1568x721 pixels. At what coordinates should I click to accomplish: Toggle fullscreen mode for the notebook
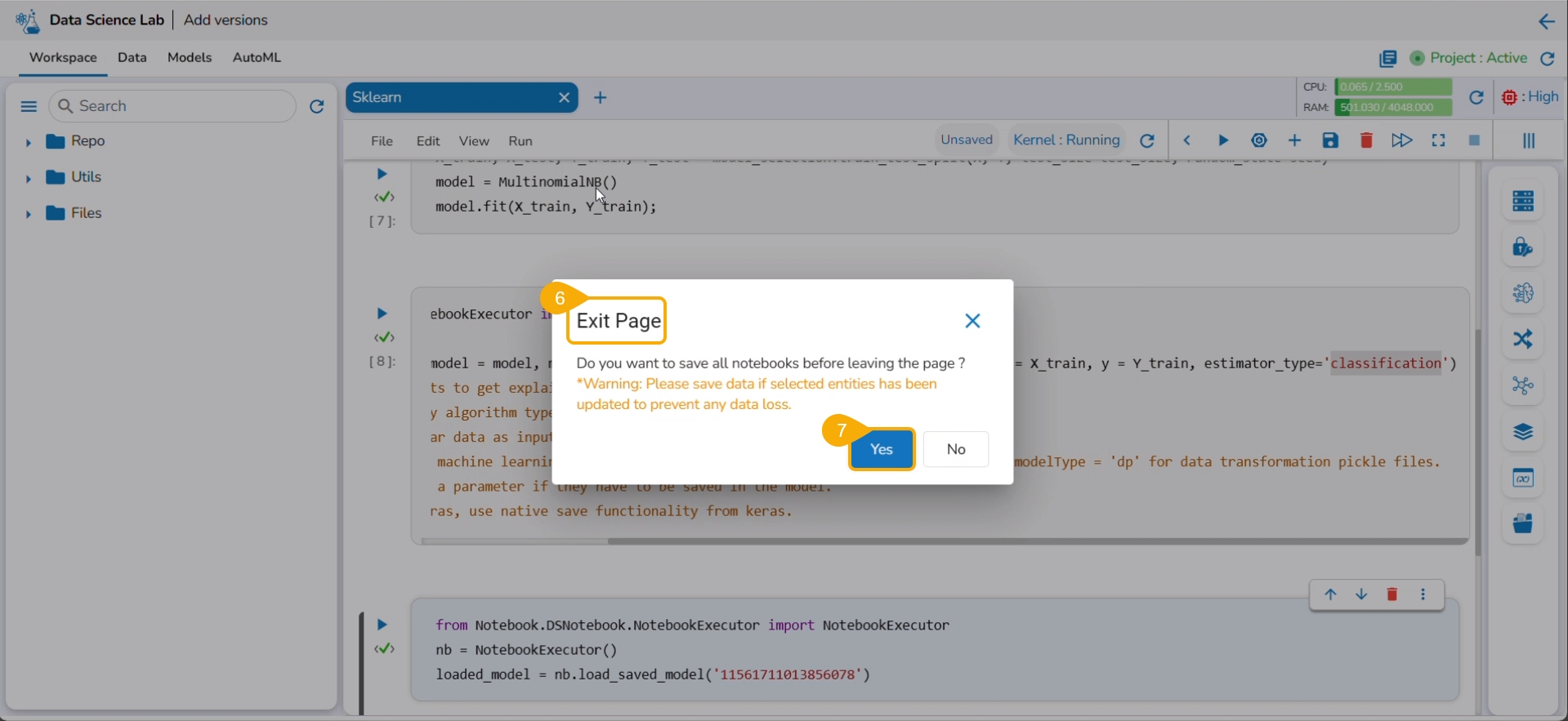pyautogui.click(x=1438, y=140)
